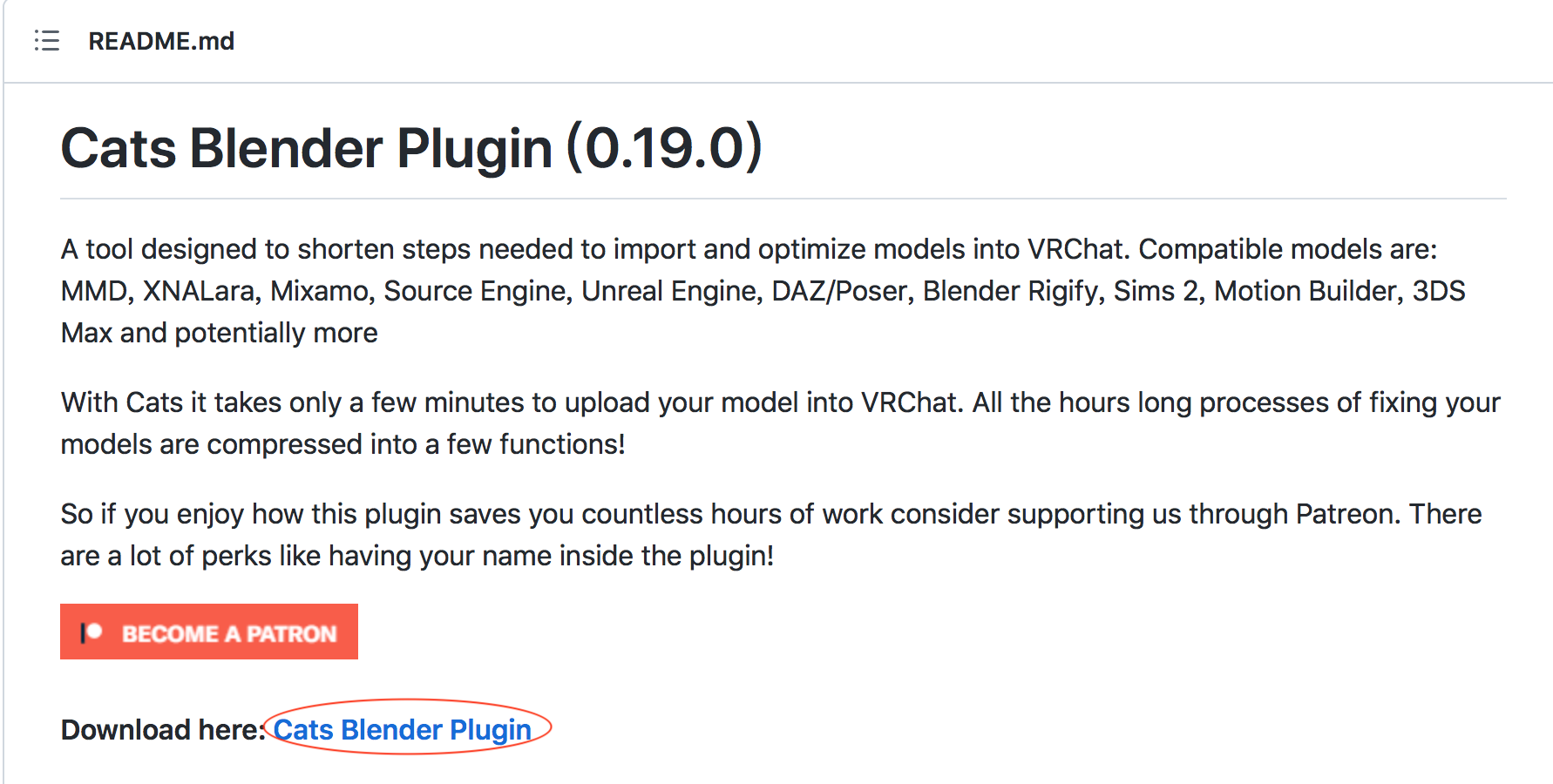Click the Patreon logo inside the red button
Image resolution: width=1553 pixels, height=784 pixels.
92,632
